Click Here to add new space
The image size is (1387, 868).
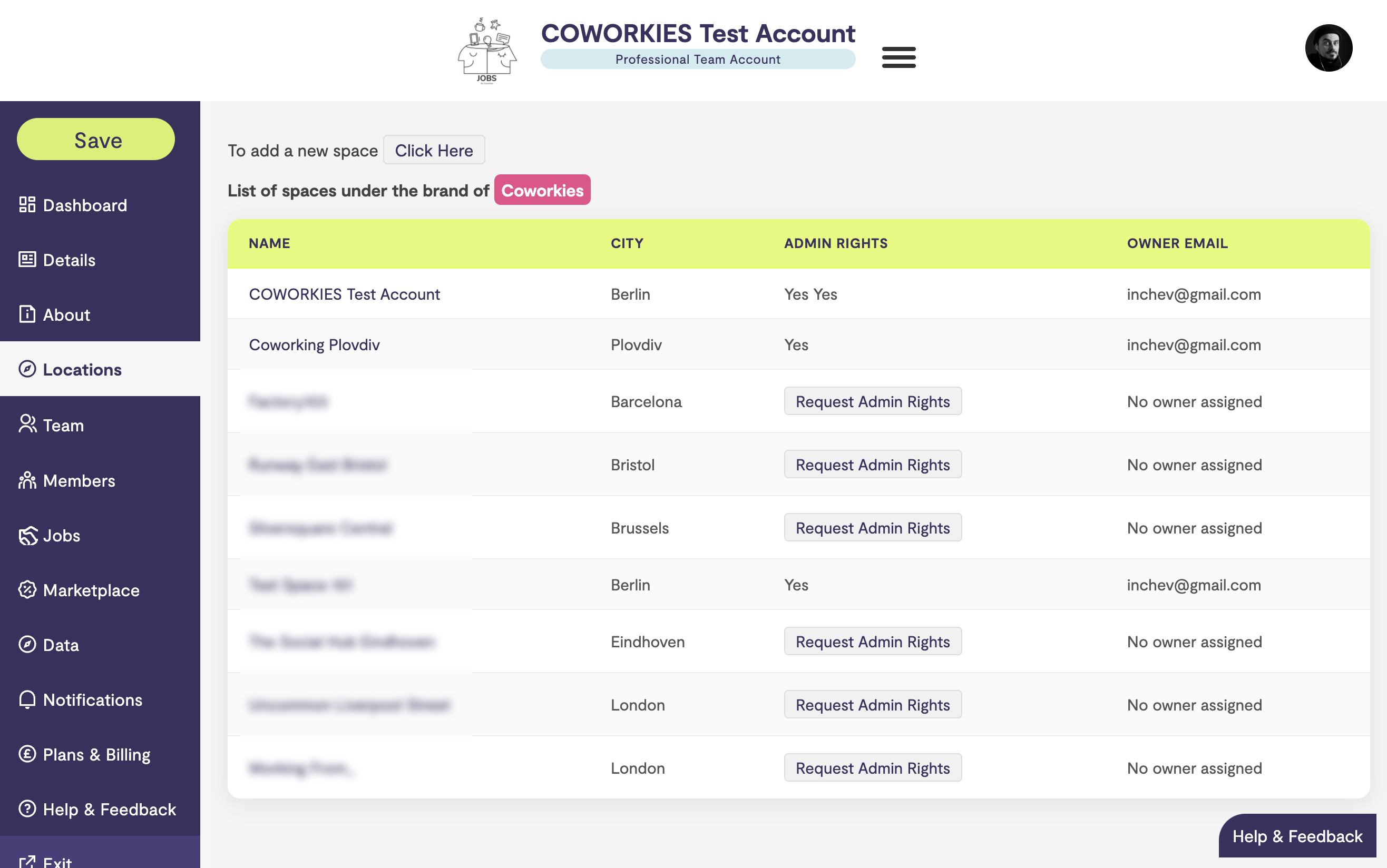click(434, 151)
